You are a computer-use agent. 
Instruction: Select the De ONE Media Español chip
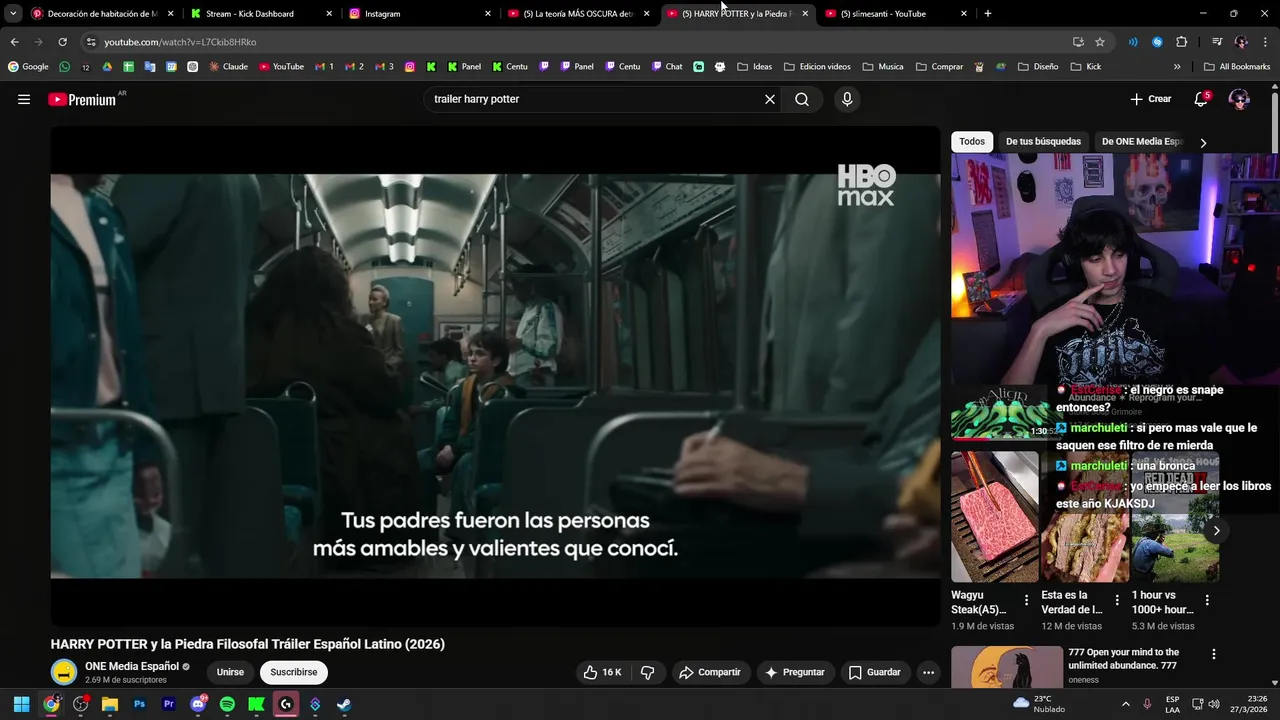coord(1141,142)
